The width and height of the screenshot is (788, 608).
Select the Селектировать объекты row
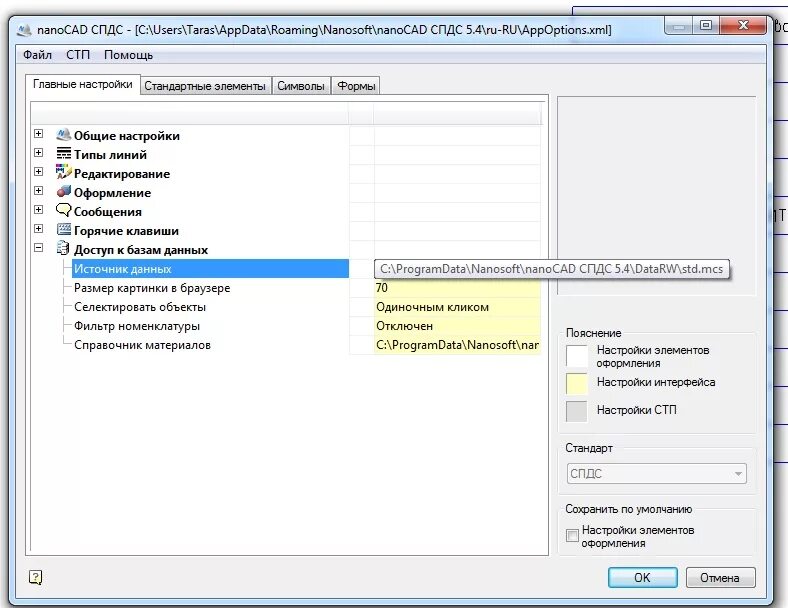(x=210, y=307)
